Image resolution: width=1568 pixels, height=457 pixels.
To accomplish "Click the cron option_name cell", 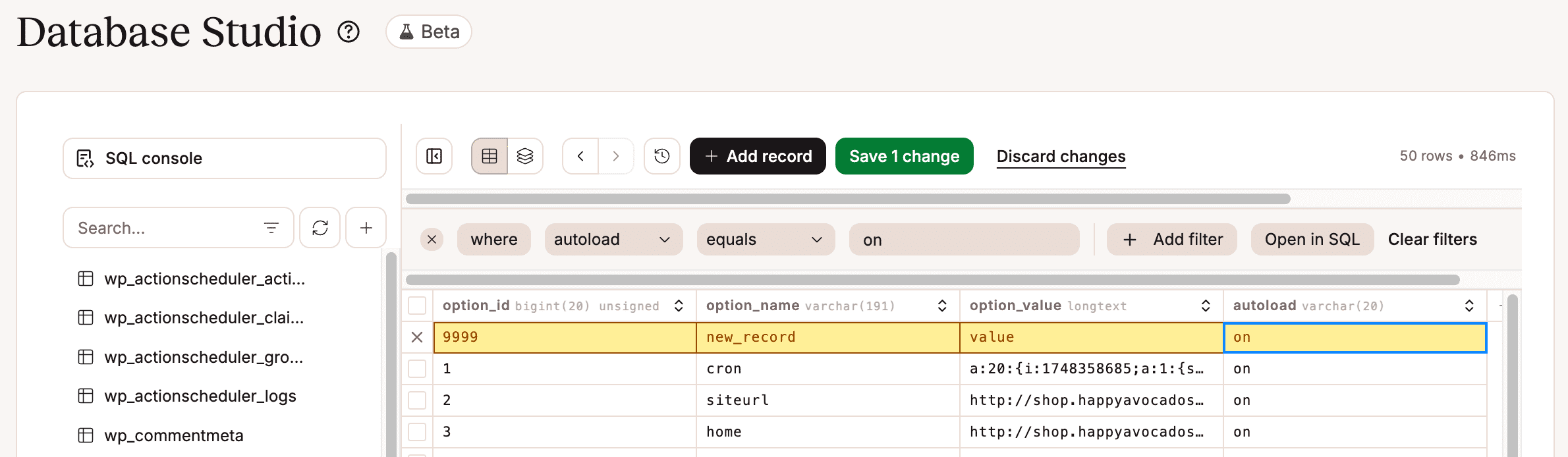I will pos(828,369).
